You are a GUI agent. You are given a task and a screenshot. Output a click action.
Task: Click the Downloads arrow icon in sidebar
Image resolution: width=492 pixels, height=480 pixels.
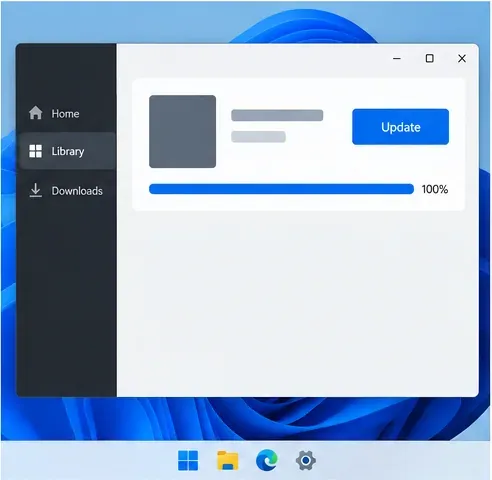coord(35,190)
